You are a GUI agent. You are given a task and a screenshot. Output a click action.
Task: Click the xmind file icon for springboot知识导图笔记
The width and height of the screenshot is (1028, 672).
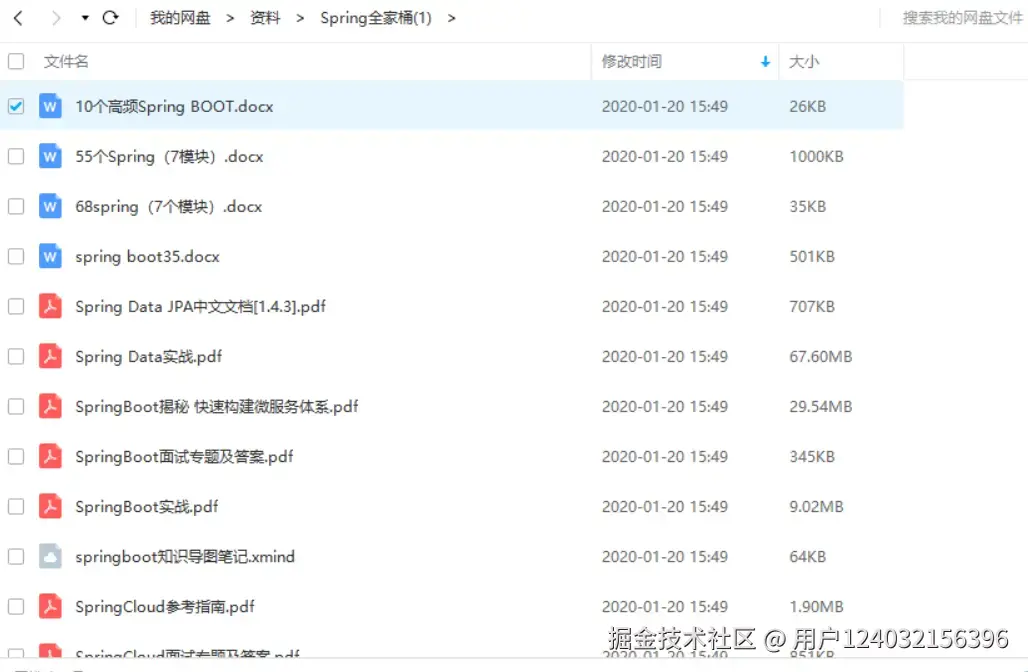click(x=52, y=556)
